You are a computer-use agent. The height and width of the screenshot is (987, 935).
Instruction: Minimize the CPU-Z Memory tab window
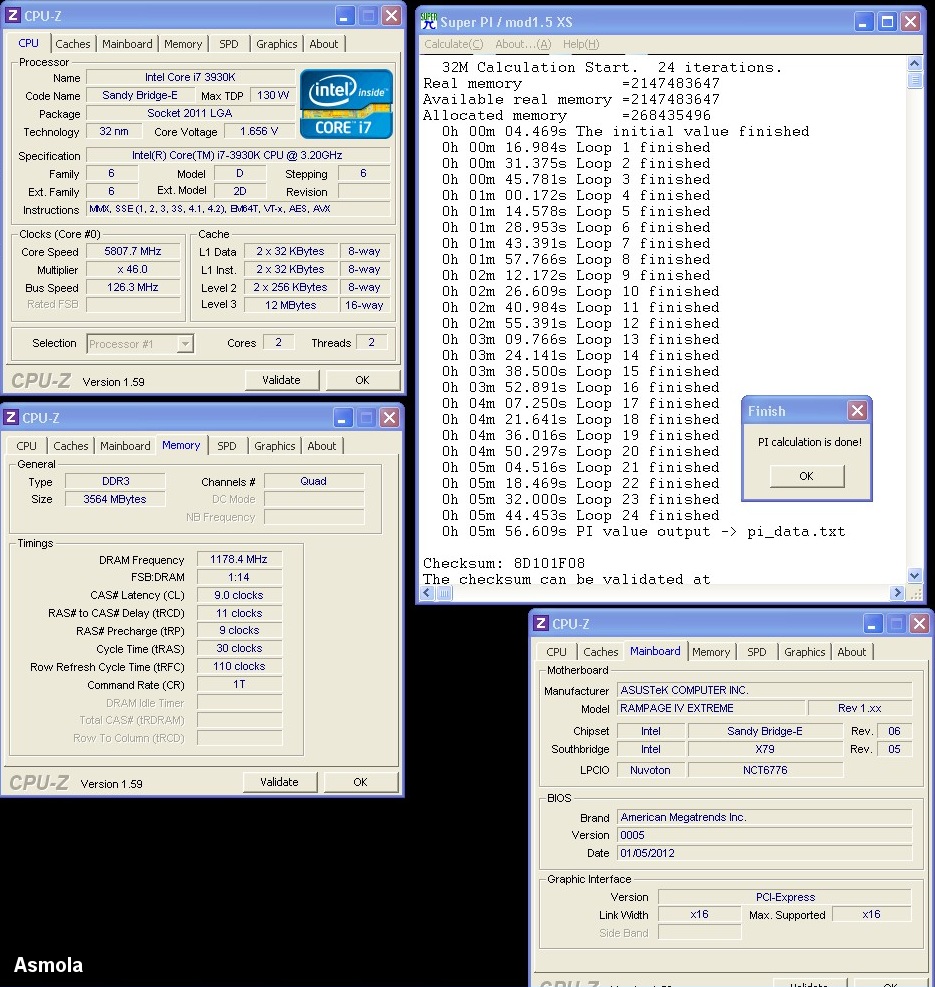(x=343, y=418)
